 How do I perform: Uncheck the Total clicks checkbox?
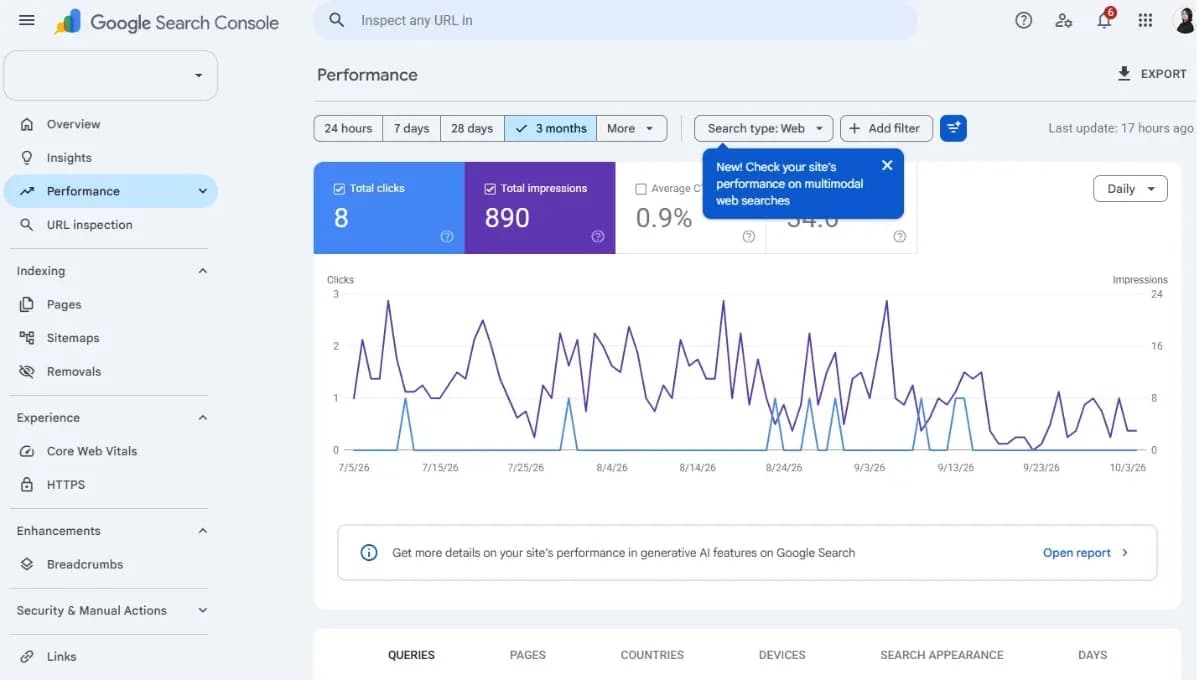point(339,188)
